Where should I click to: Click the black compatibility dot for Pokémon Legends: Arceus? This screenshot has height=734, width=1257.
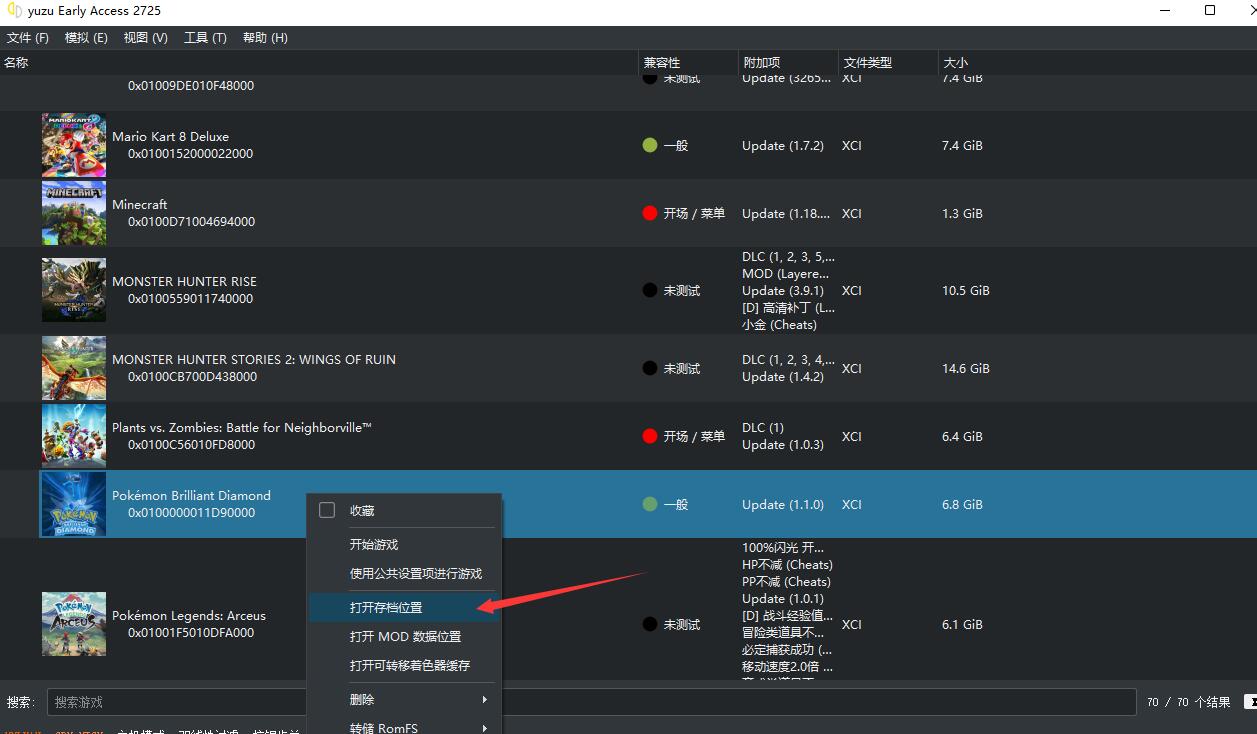[x=650, y=624]
